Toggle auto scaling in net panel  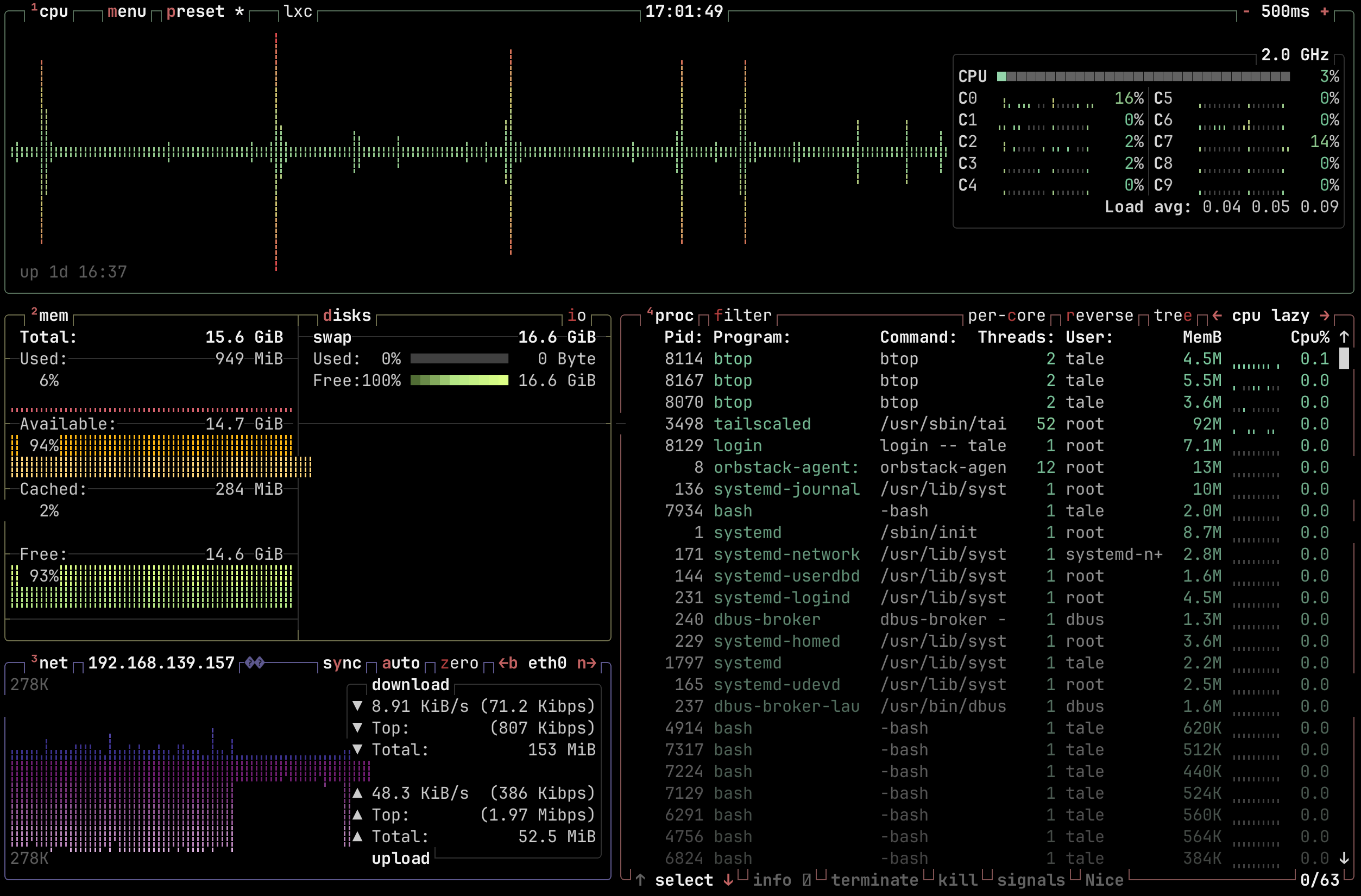tap(400, 663)
